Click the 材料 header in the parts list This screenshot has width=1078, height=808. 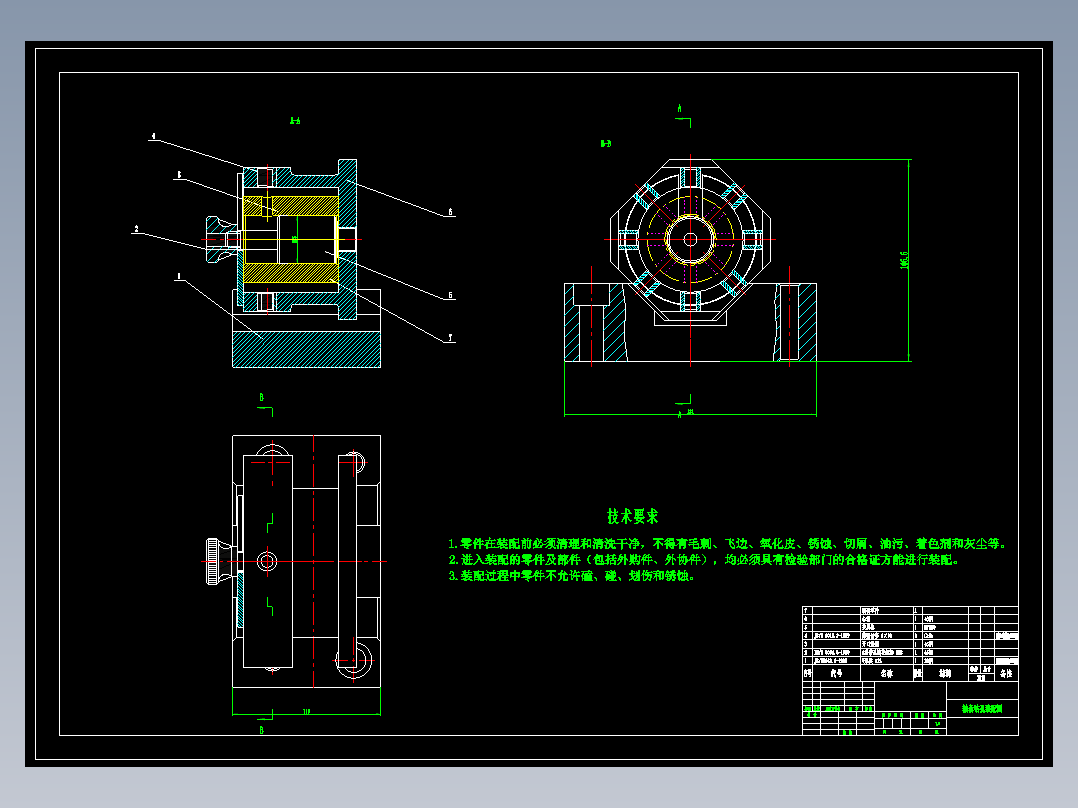(945, 673)
